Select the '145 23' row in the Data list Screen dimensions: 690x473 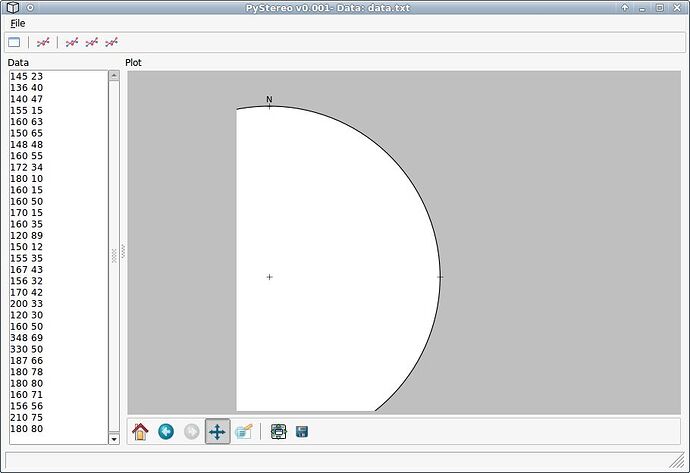pos(59,76)
